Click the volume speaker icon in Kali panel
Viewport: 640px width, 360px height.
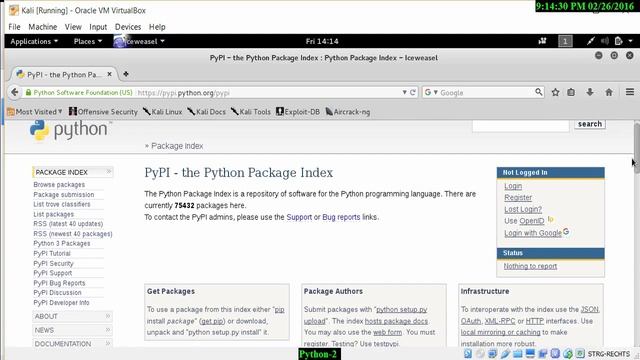[x=604, y=41]
